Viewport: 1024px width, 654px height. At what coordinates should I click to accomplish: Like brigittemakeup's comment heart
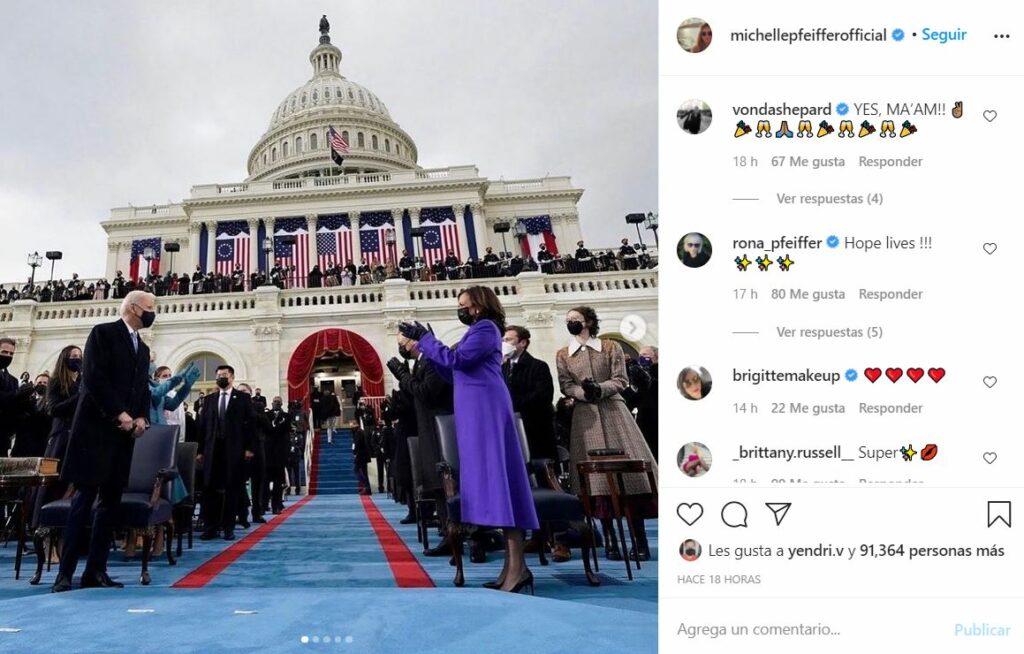[x=990, y=382]
